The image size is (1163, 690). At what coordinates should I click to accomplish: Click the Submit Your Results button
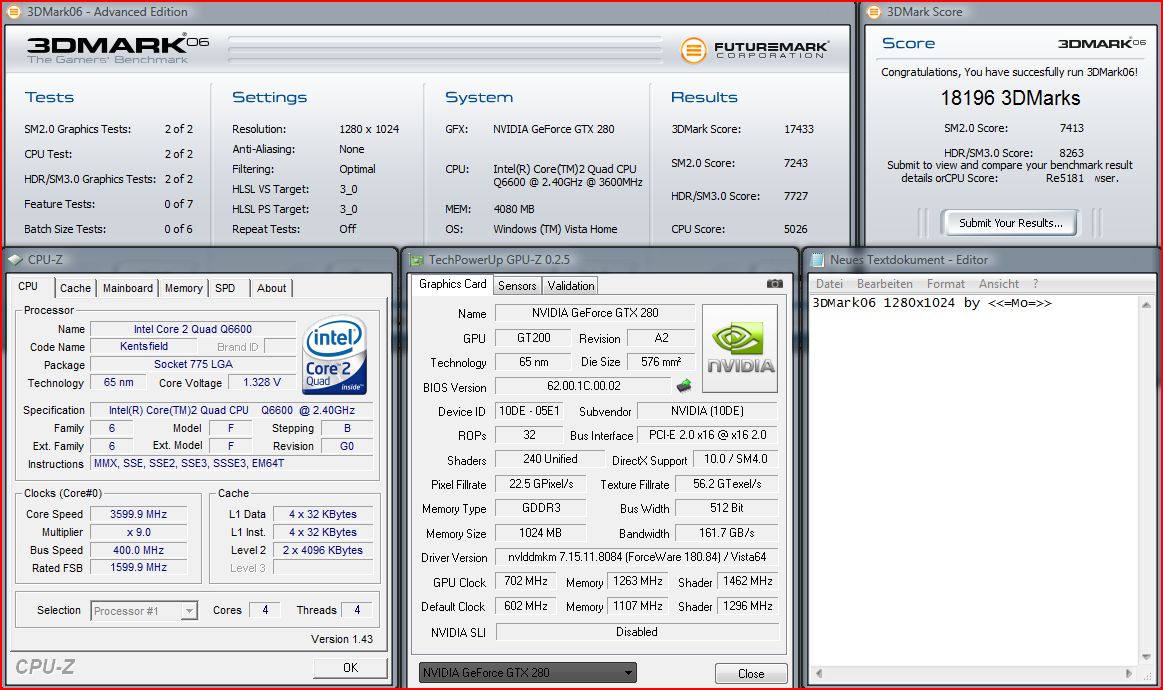[x=1010, y=223]
